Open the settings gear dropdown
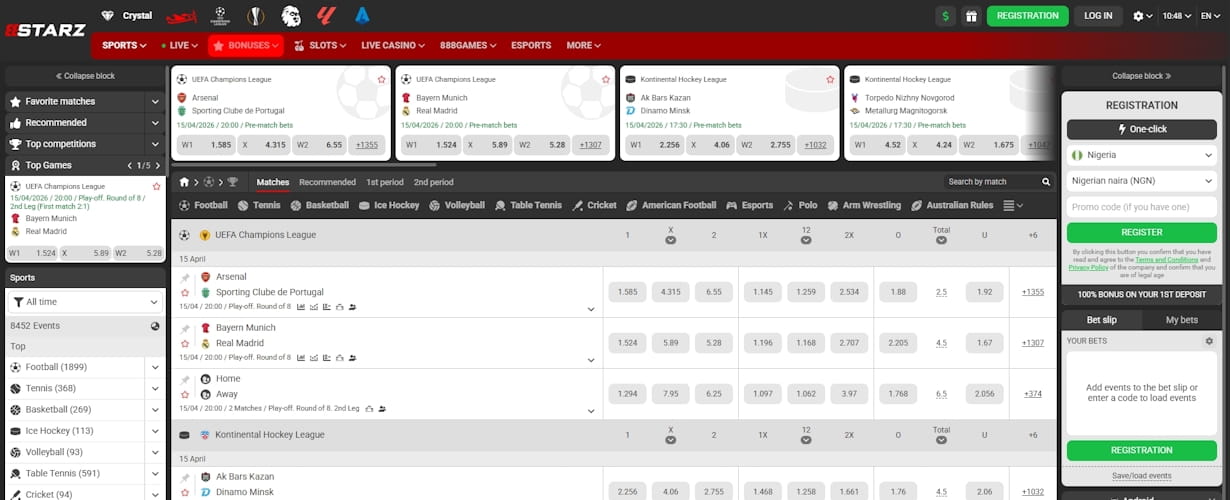1230x500 pixels. coord(1143,16)
